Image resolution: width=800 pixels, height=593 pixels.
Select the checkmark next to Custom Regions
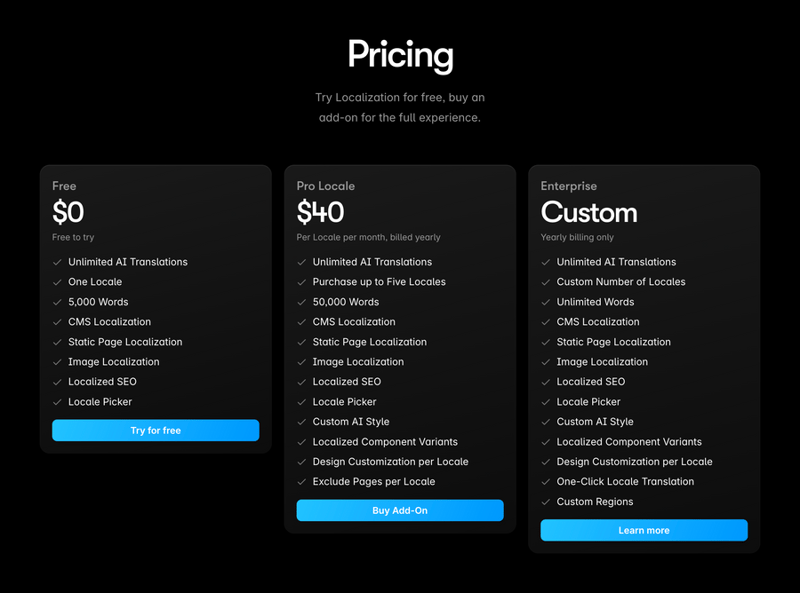[543, 502]
